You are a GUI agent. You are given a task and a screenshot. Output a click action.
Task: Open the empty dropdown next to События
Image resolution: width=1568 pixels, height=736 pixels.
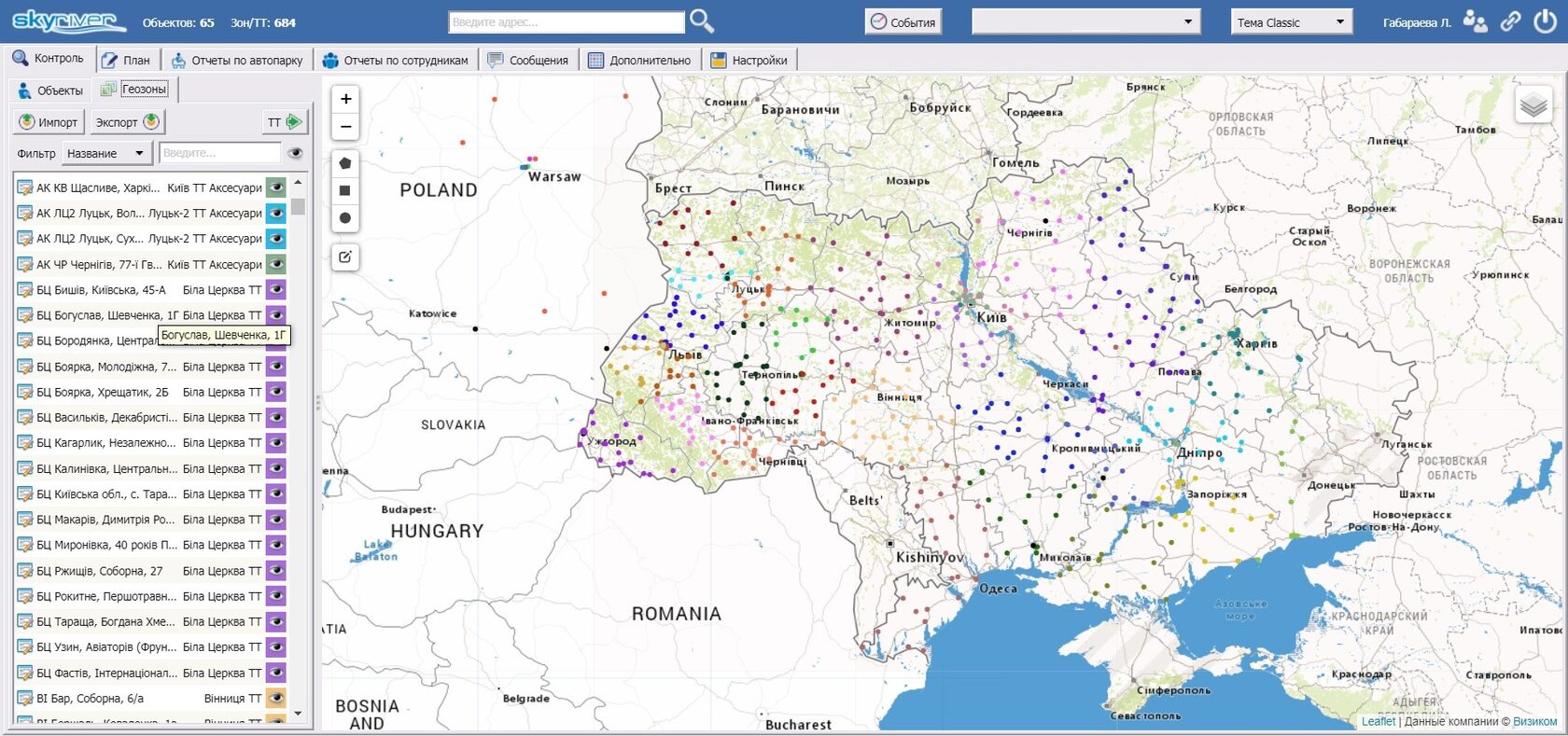pyautogui.click(x=1085, y=22)
